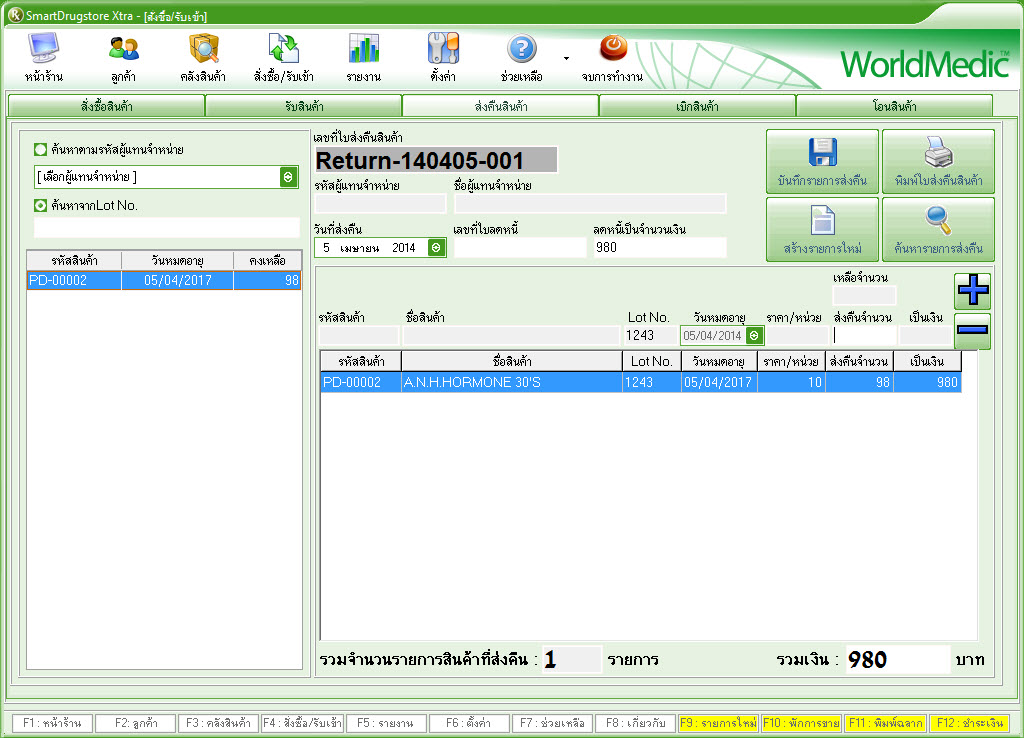This screenshot has width=1024, height=738.
Task: Select search by distributor code option
Action: click(x=41, y=150)
